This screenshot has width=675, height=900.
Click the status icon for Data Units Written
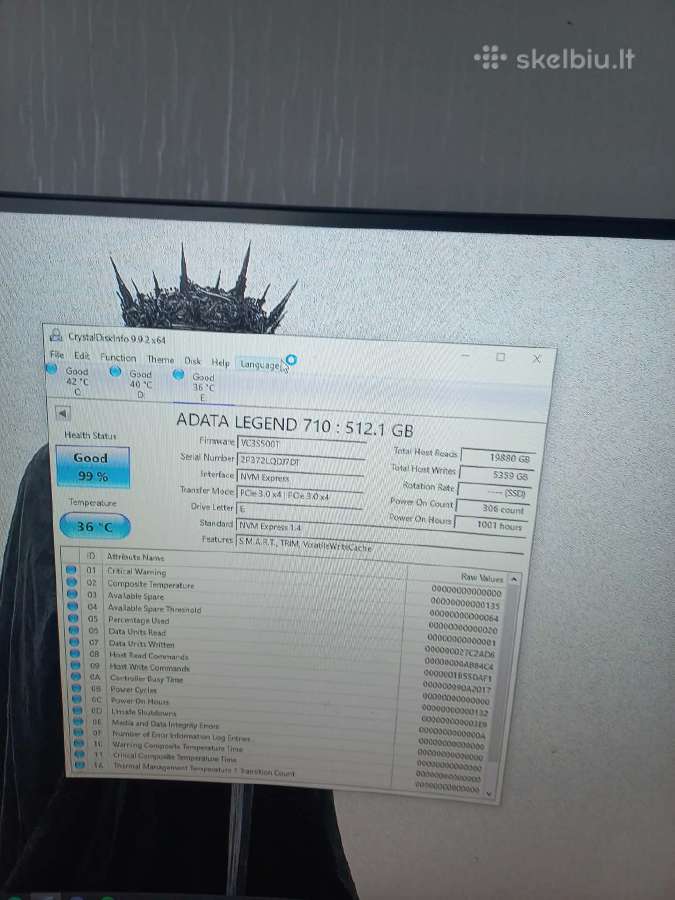[74, 641]
